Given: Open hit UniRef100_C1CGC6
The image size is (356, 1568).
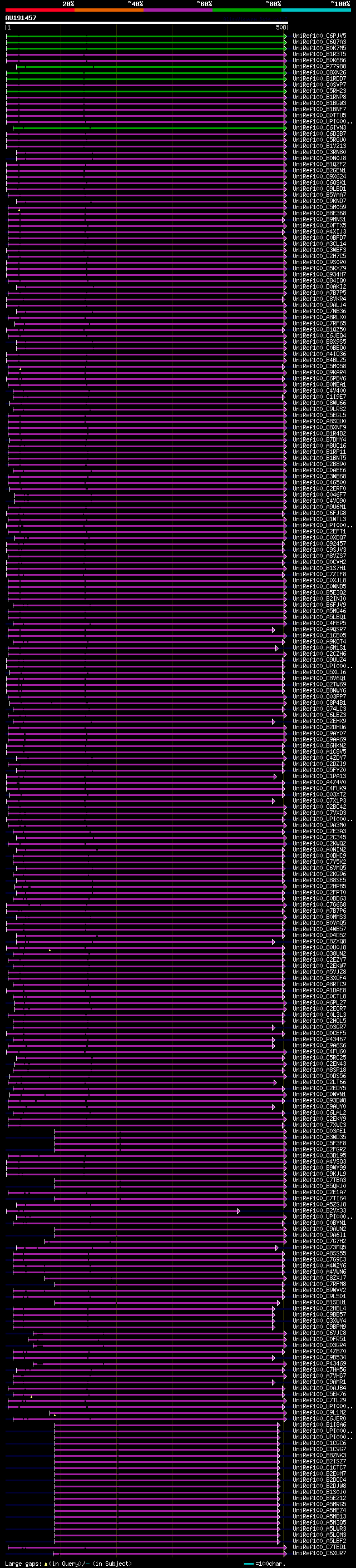Looking at the screenshot, I should point(319,1443).
